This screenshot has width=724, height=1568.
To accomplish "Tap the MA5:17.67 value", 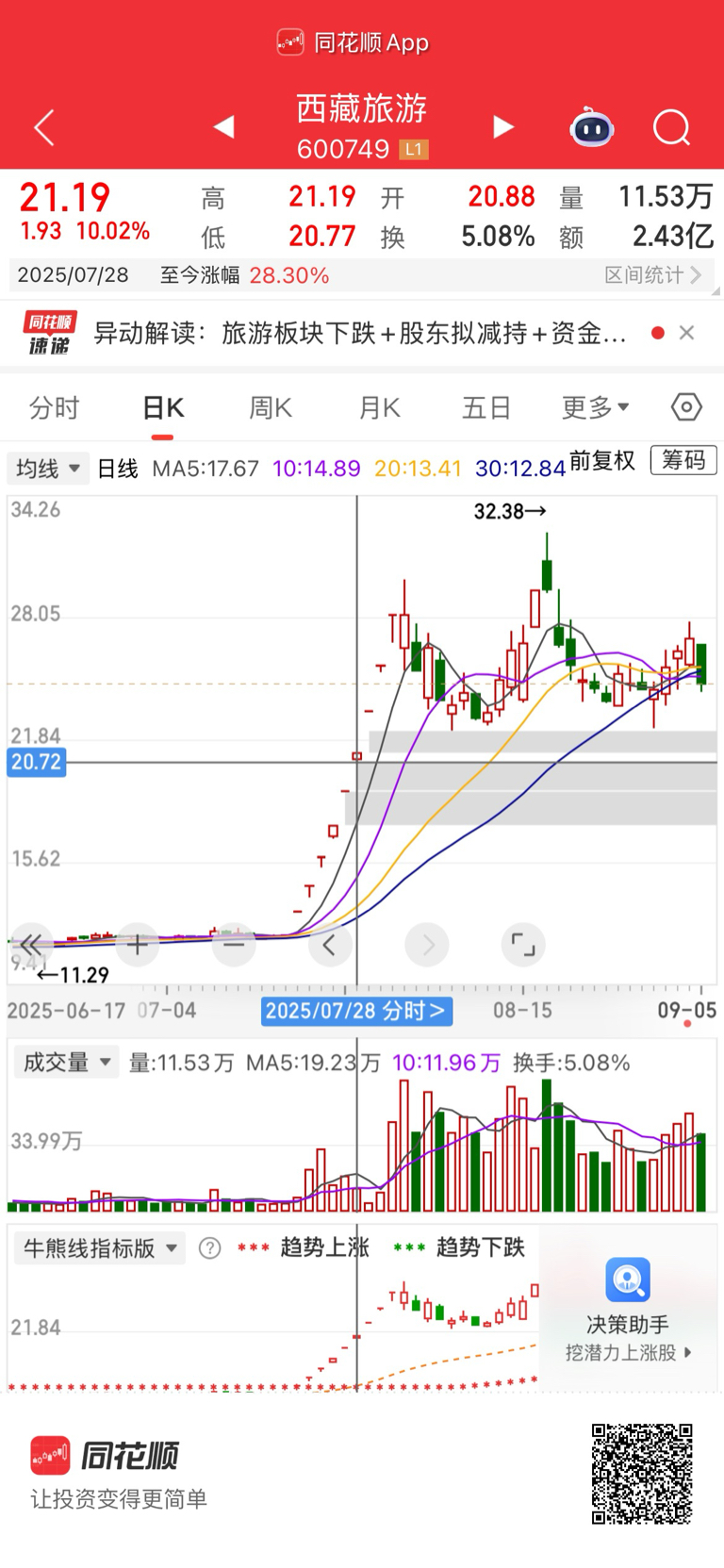I will click(x=206, y=469).
